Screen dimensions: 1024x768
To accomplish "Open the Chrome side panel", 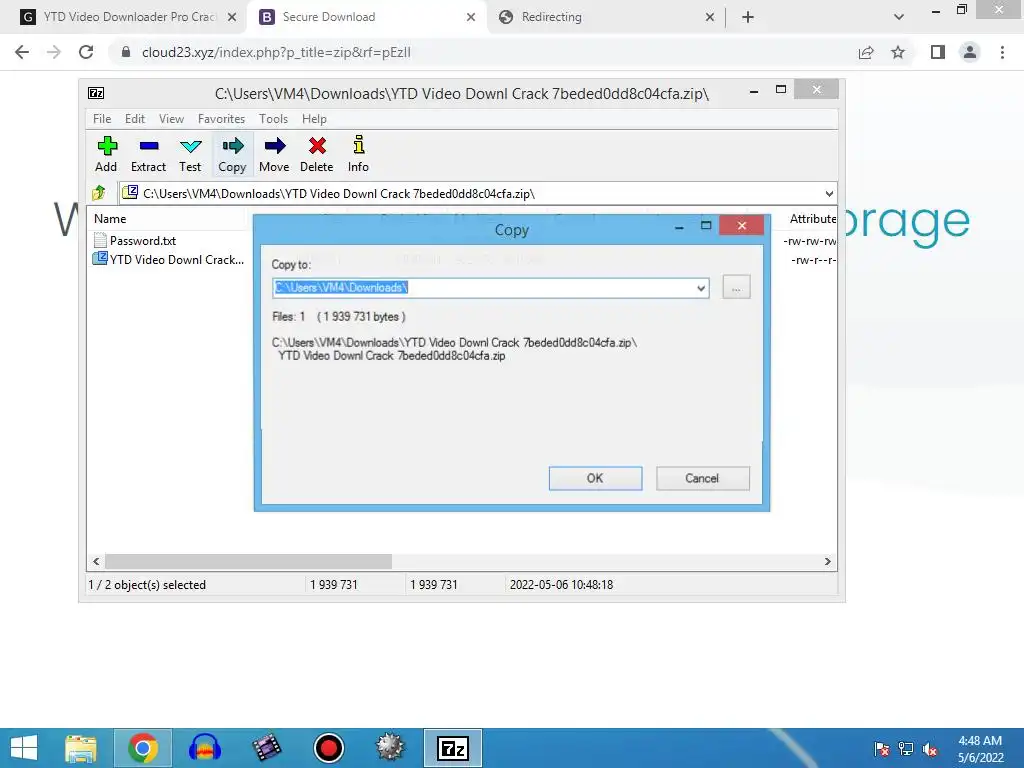I will click(x=938, y=52).
